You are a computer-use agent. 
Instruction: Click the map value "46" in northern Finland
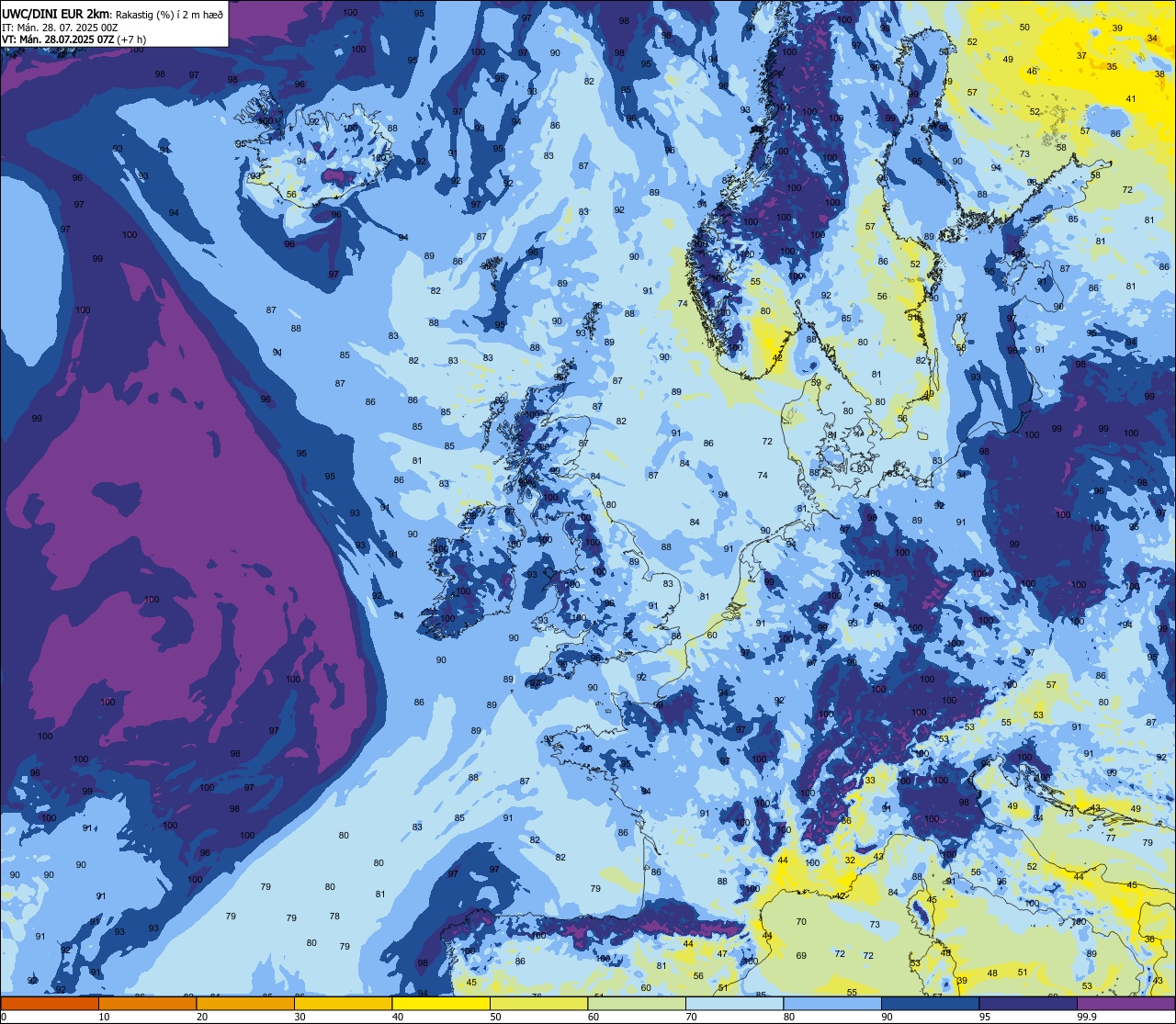click(x=1032, y=71)
